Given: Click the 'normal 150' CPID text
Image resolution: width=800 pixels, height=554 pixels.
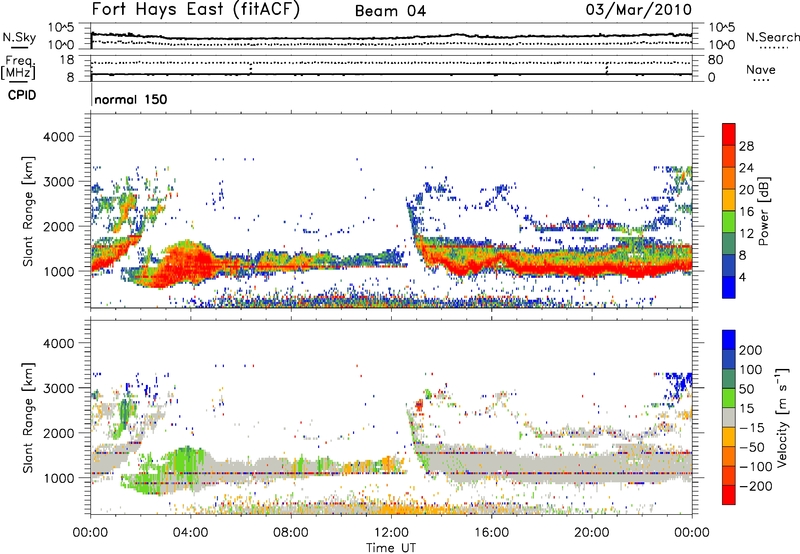Looking at the screenshot, I should click(131, 99).
